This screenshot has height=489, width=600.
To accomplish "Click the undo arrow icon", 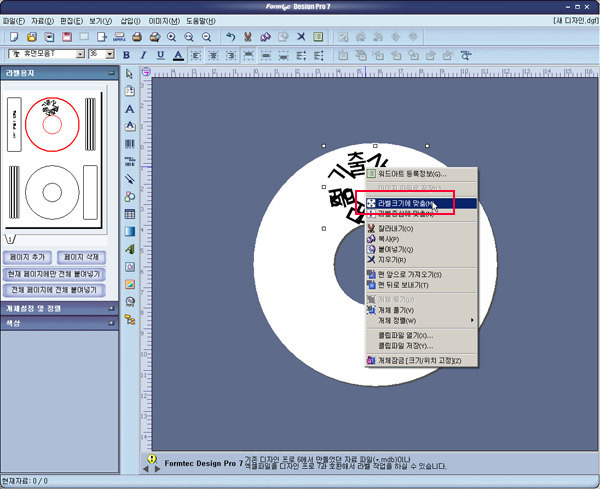I will point(231,36).
